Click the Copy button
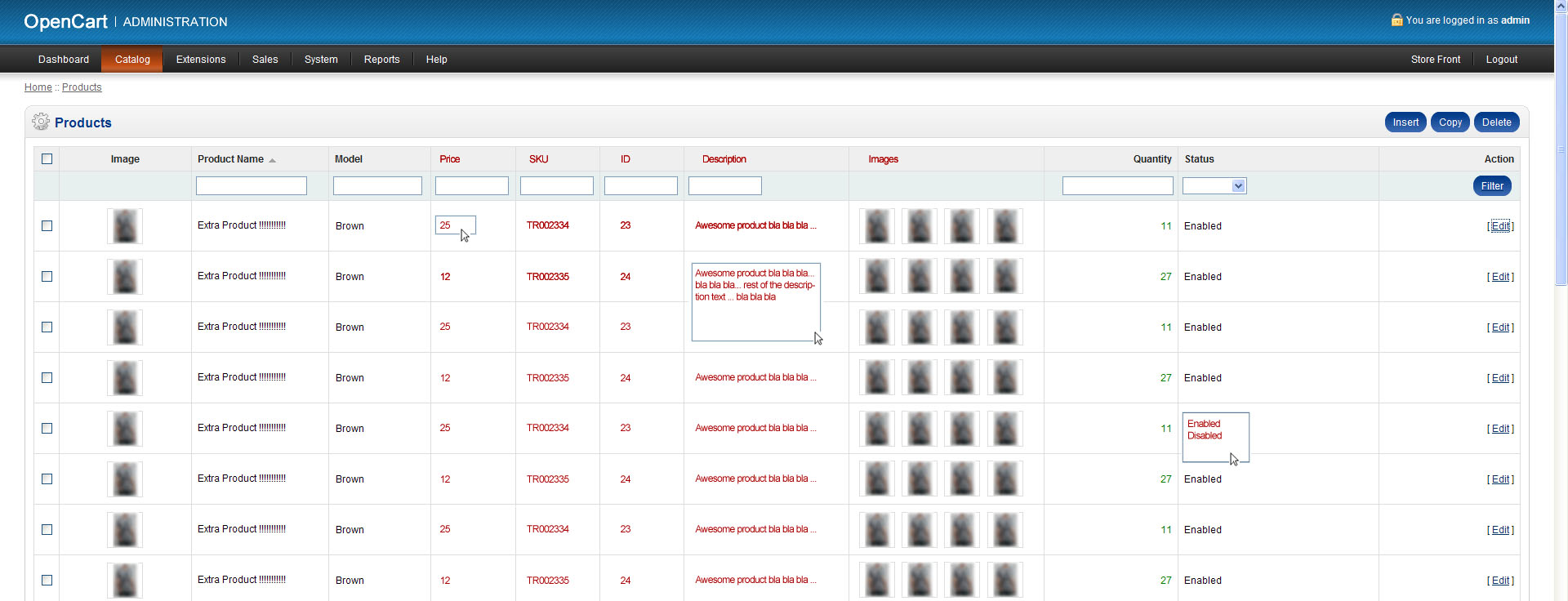This screenshot has width=1568, height=601. [1450, 122]
